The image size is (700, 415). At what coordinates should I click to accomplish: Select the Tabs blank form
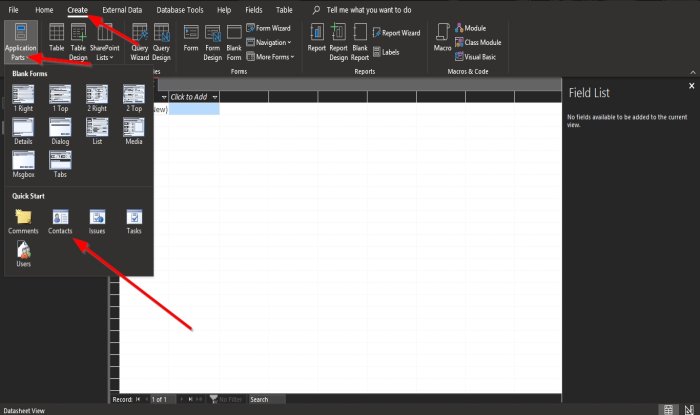60,165
